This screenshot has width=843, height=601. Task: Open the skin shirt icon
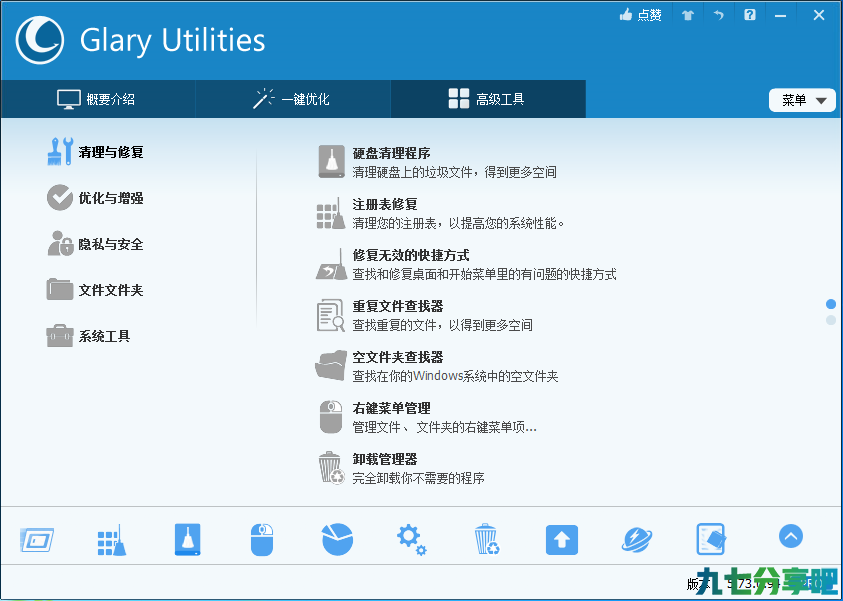click(x=688, y=16)
